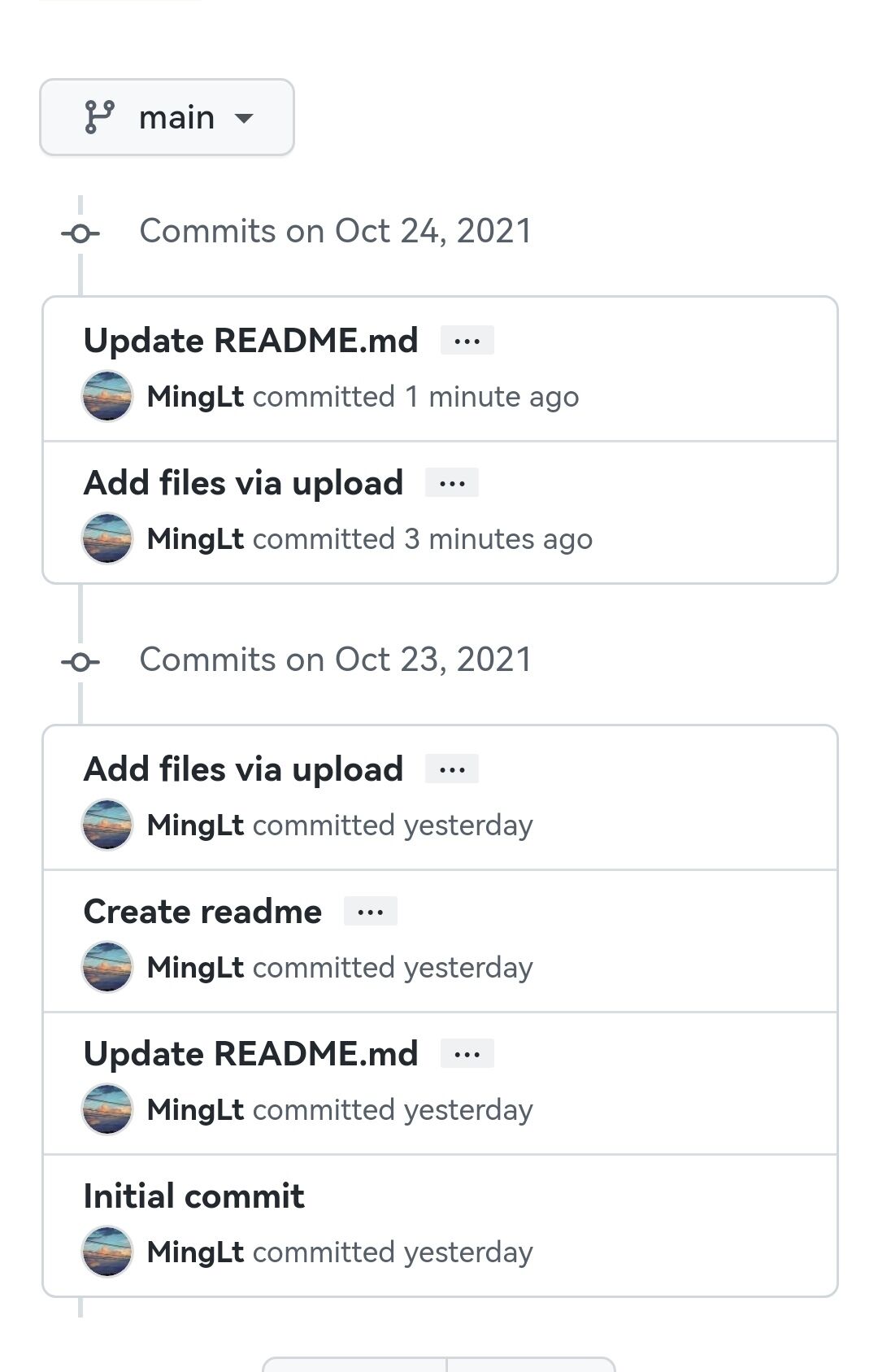Click MingLt username under Initial commit
Screen dimensions: 878x1372
click(195, 1252)
